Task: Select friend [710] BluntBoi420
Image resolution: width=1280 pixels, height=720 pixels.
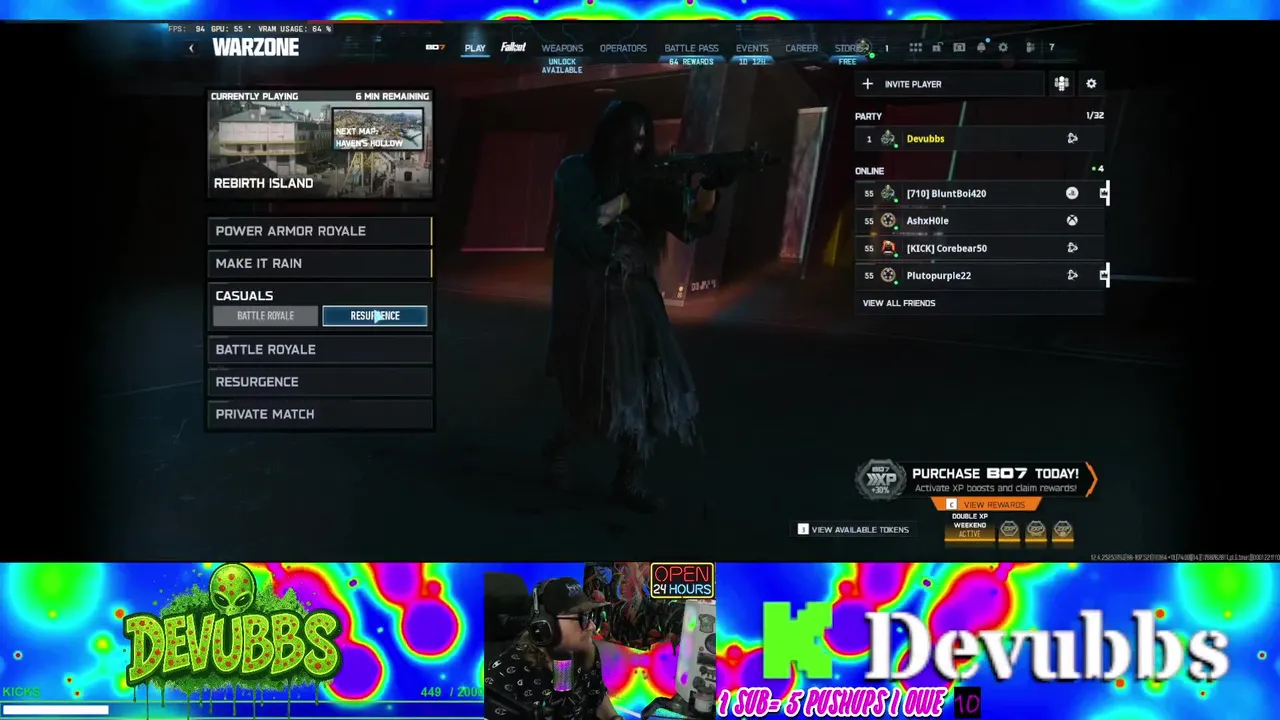Action: pyautogui.click(x=979, y=193)
